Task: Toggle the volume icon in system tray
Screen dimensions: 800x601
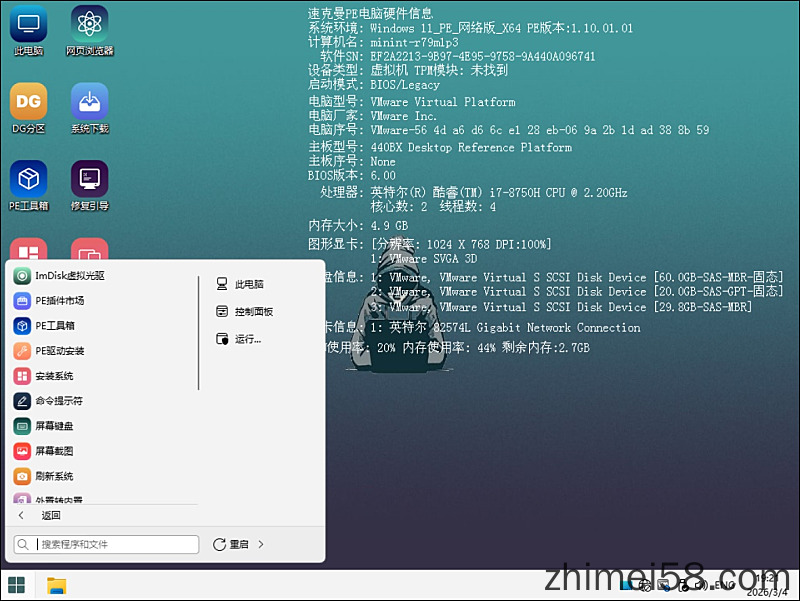Action: 703,586
